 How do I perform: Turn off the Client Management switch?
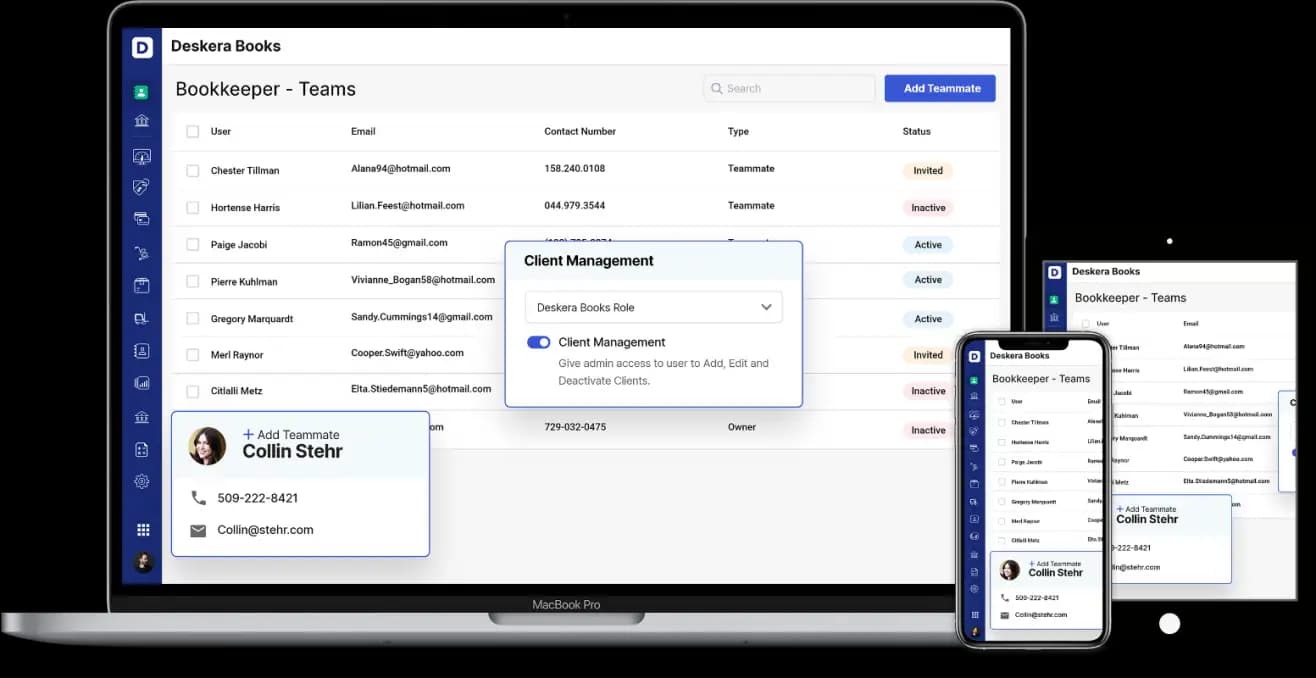click(x=538, y=342)
